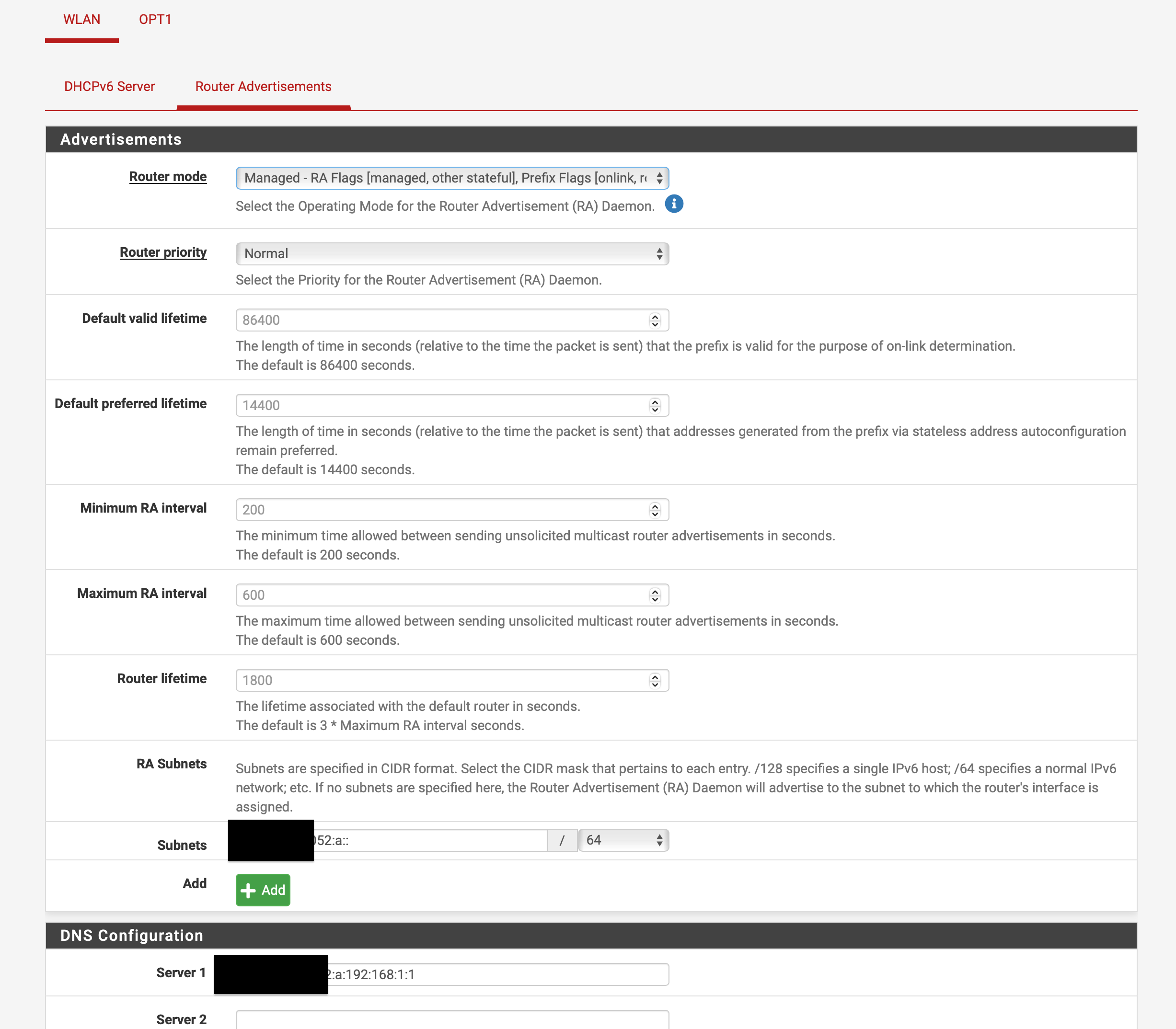Screen dimensions: 1176x1029
Task: Click the Router mode label link
Action: 168,177
